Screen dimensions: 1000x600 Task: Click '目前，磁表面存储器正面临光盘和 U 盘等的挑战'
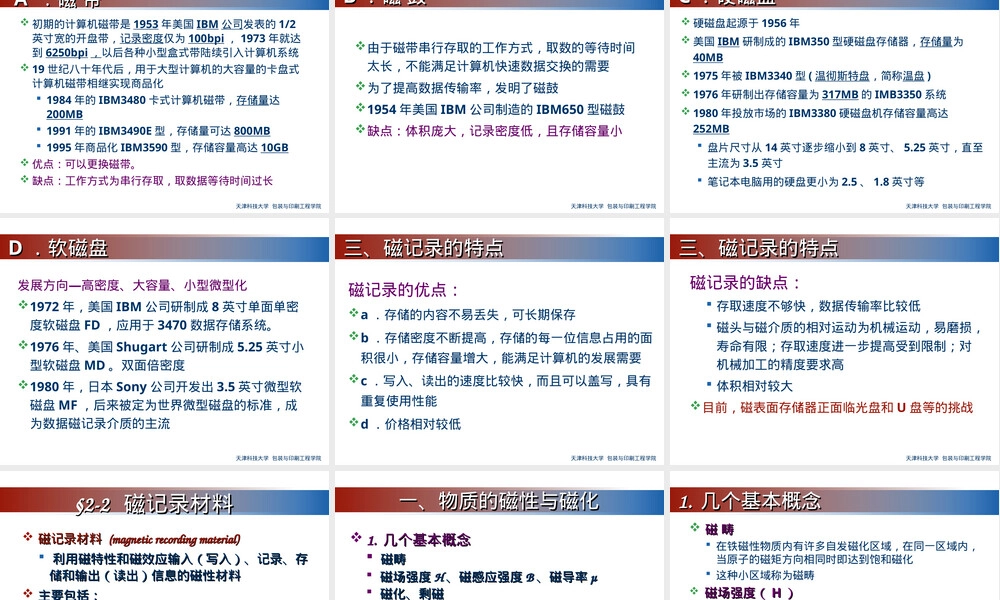837,407
